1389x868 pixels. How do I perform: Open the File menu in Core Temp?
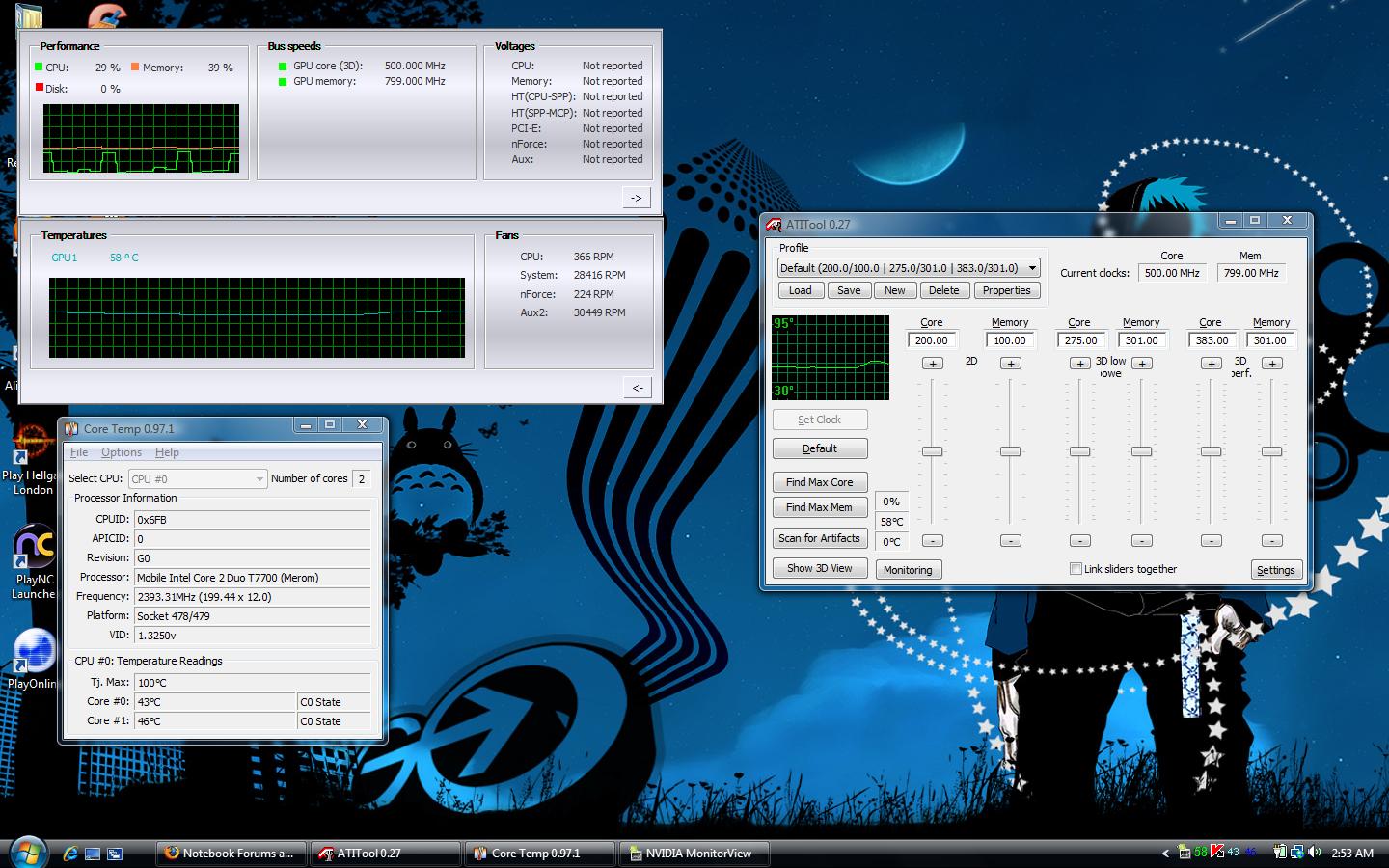[79, 452]
